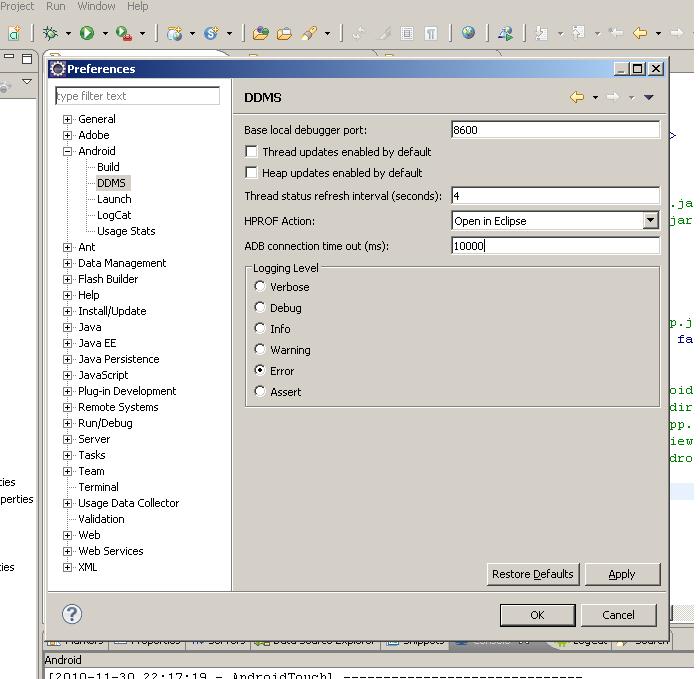The image size is (700, 679).
Task: Select Error logging level
Action: (x=260, y=370)
